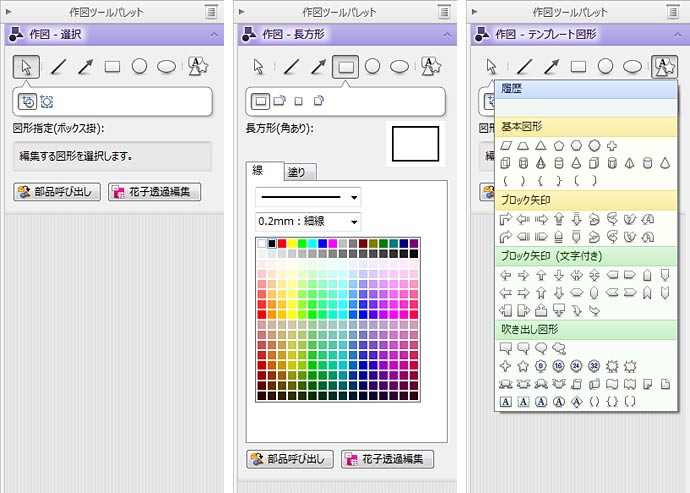690x493 pixels.
Task: Pick the ellipse tool in 作図 - 選択 panel
Action: click(x=167, y=67)
